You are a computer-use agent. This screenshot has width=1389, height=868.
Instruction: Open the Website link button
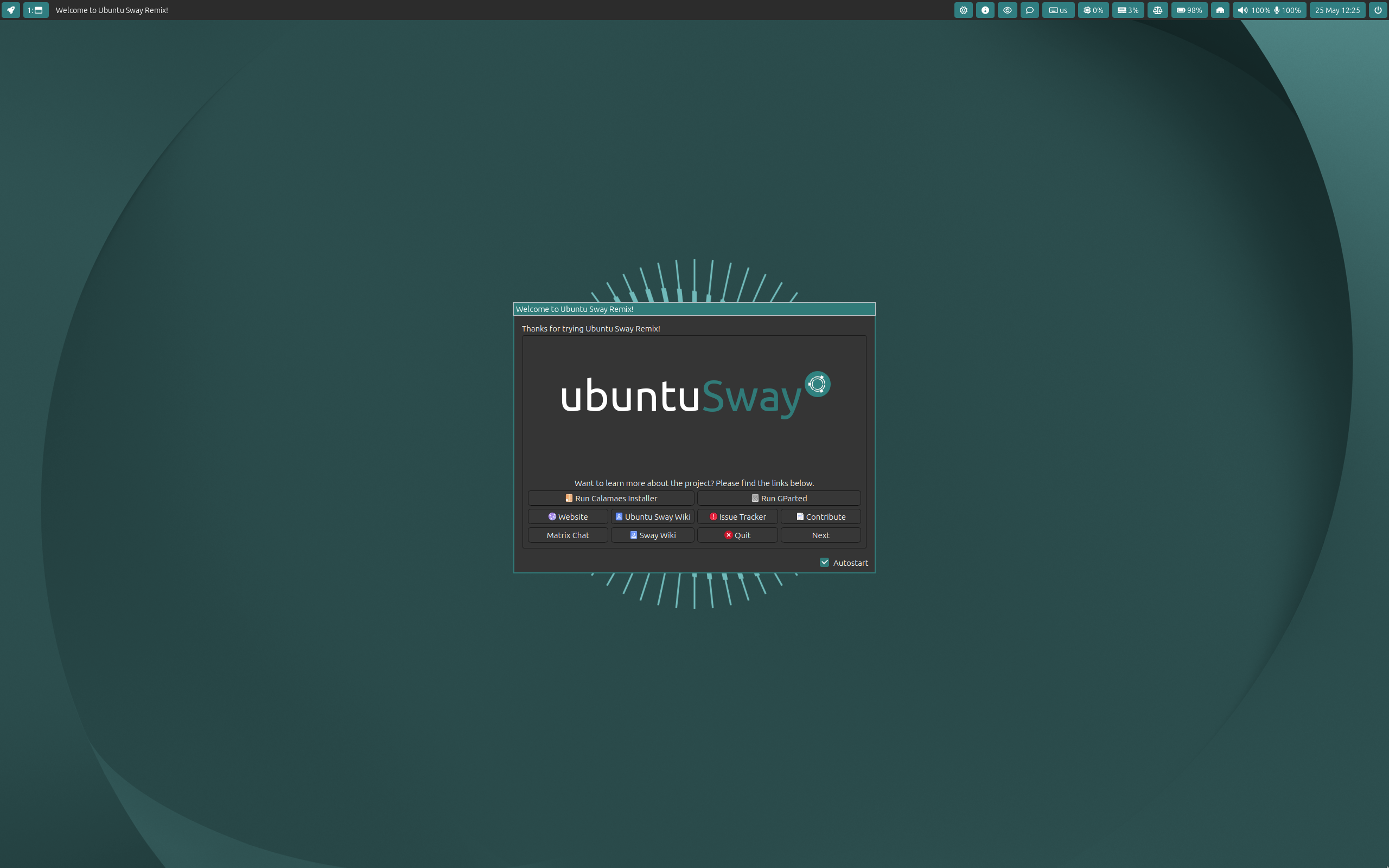(x=568, y=516)
